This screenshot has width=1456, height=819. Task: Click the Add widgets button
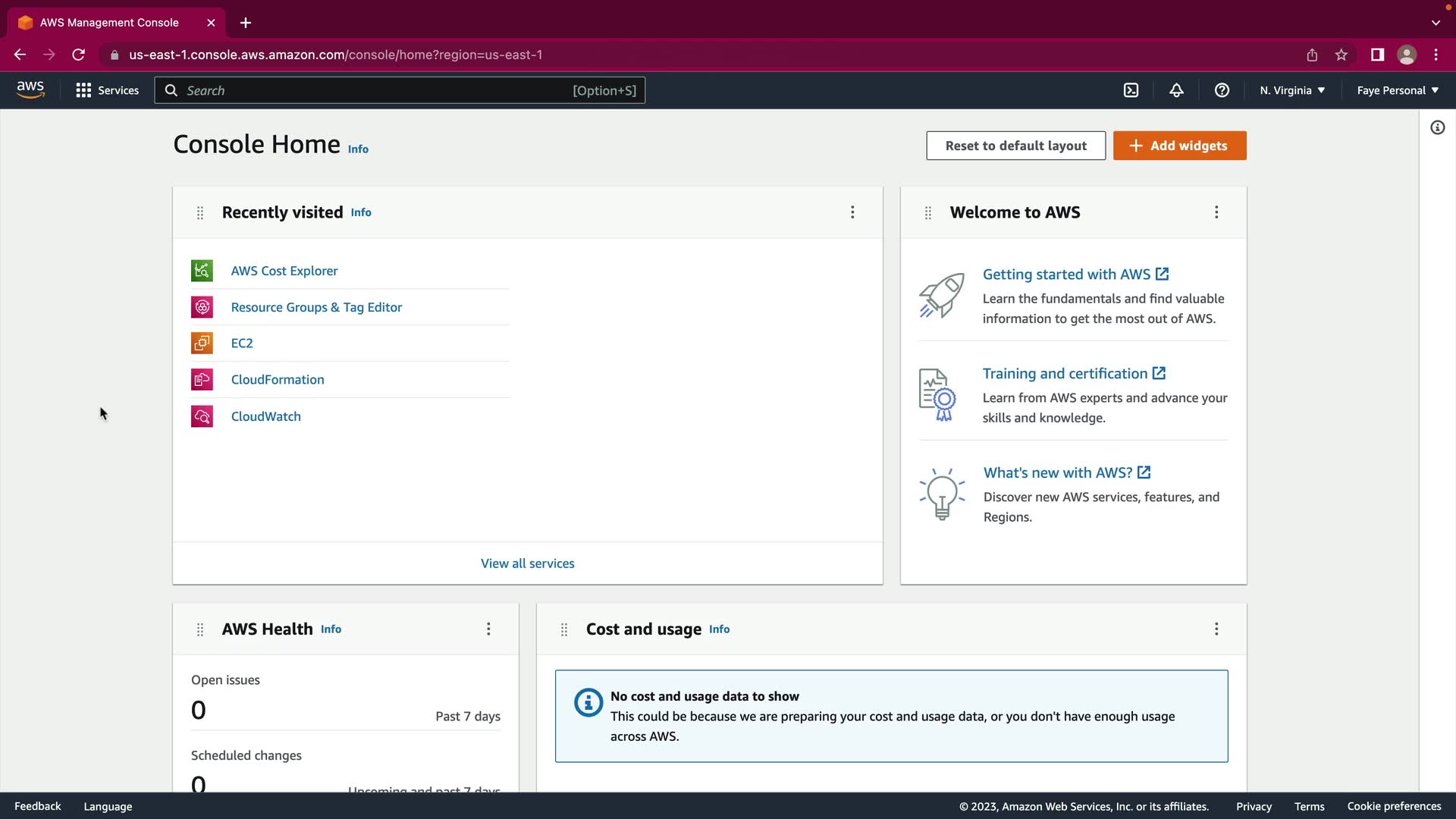pos(1179,146)
